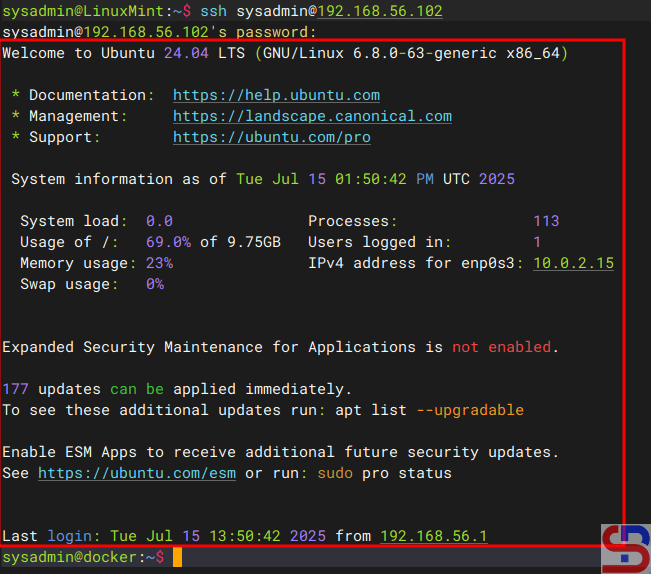Click the 177 updates count
Image resolution: width=651 pixels, height=574 pixels.
click(x=16, y=389)
